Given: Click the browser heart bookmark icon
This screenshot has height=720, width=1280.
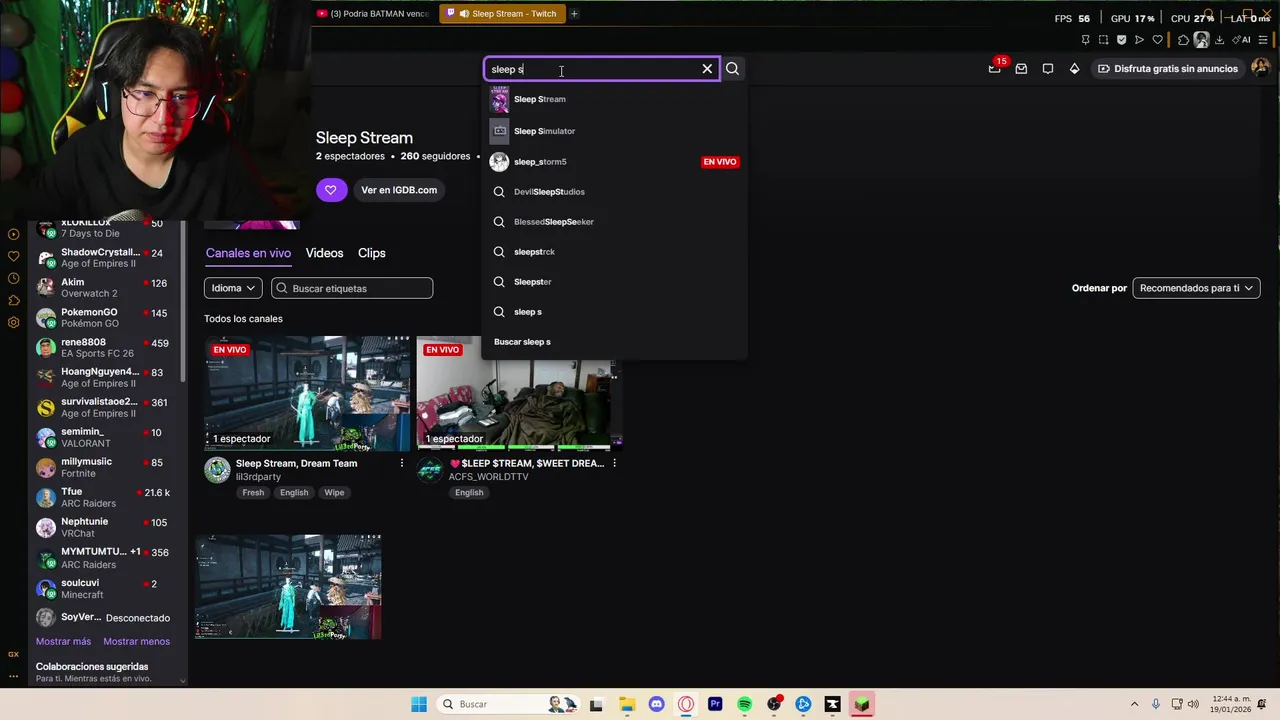Looking at the screenshot, I should [x=1157, y=40].
